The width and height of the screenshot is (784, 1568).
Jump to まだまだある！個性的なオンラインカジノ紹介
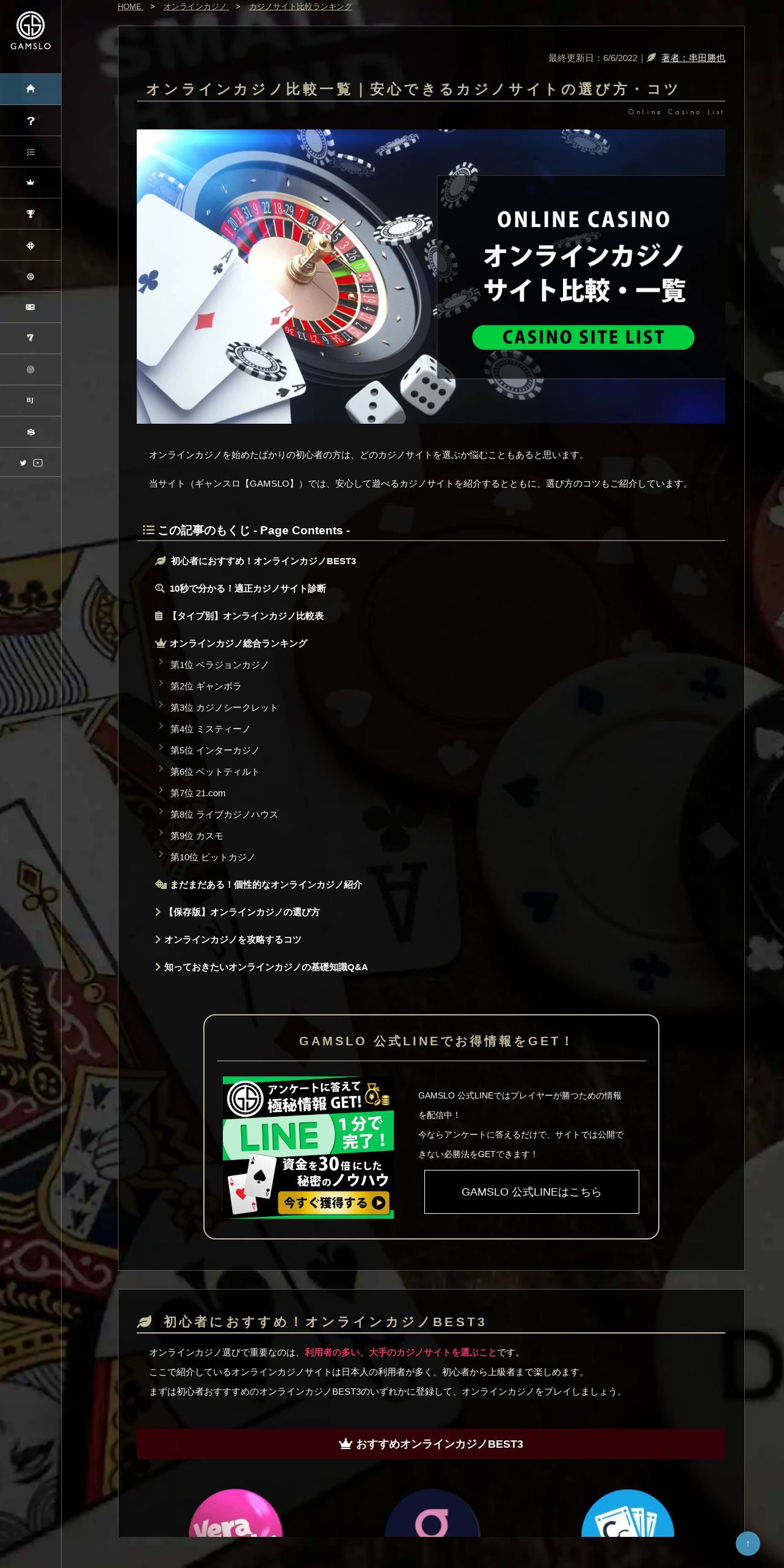point(266,884)
